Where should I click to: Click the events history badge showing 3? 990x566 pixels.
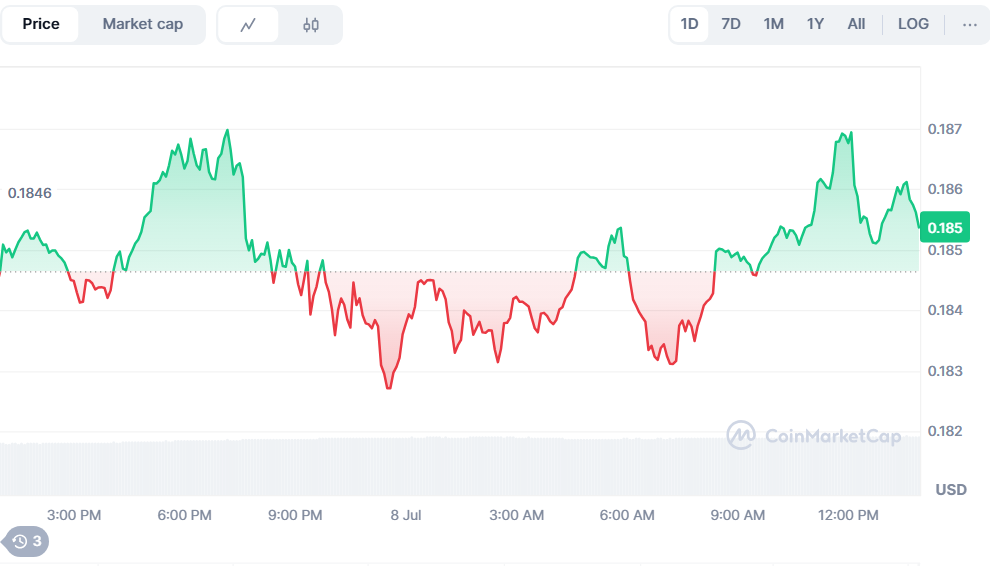(x=27, y=542)
